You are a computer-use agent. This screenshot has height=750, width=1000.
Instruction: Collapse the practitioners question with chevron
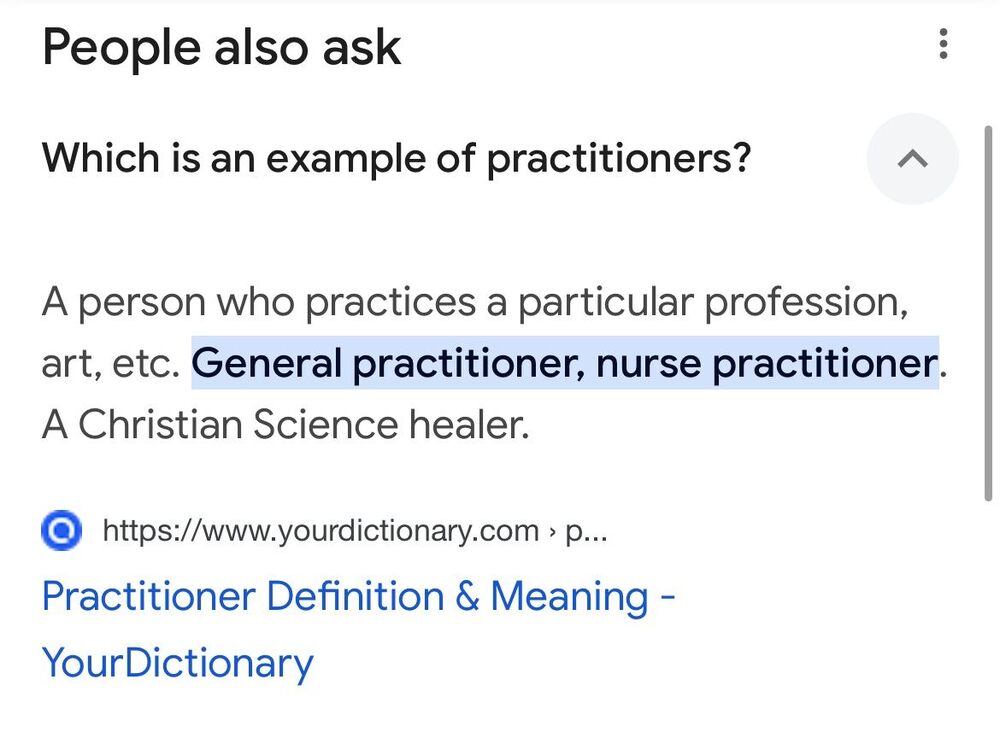pos(912,159)
